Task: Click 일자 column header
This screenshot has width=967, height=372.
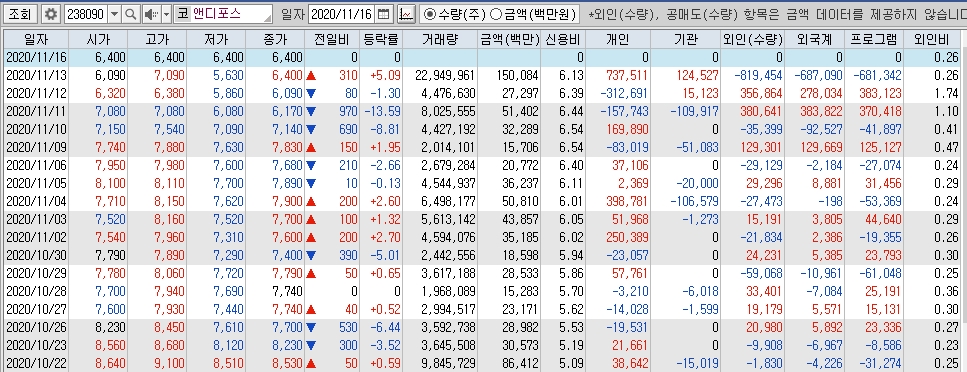Action: (x=36, y=40)
